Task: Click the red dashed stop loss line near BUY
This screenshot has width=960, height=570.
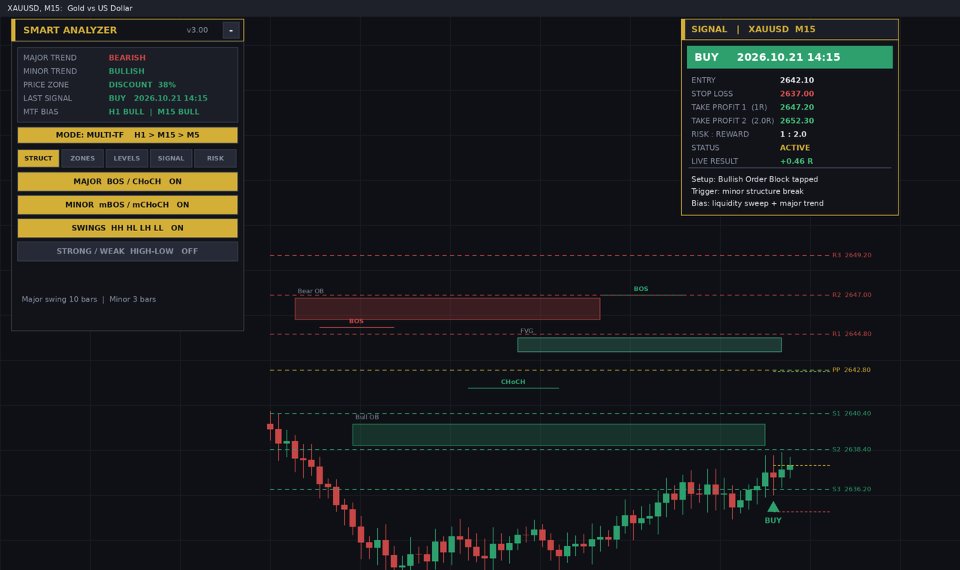Action: point(805,511)
